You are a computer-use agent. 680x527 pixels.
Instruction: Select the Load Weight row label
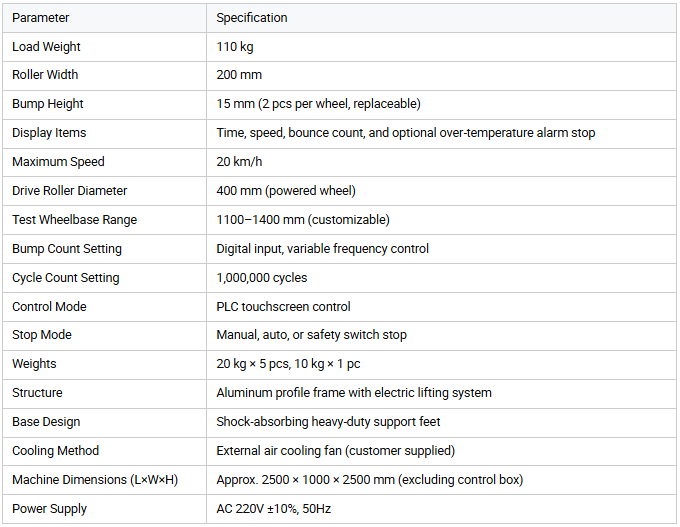(x=46, y=47)
